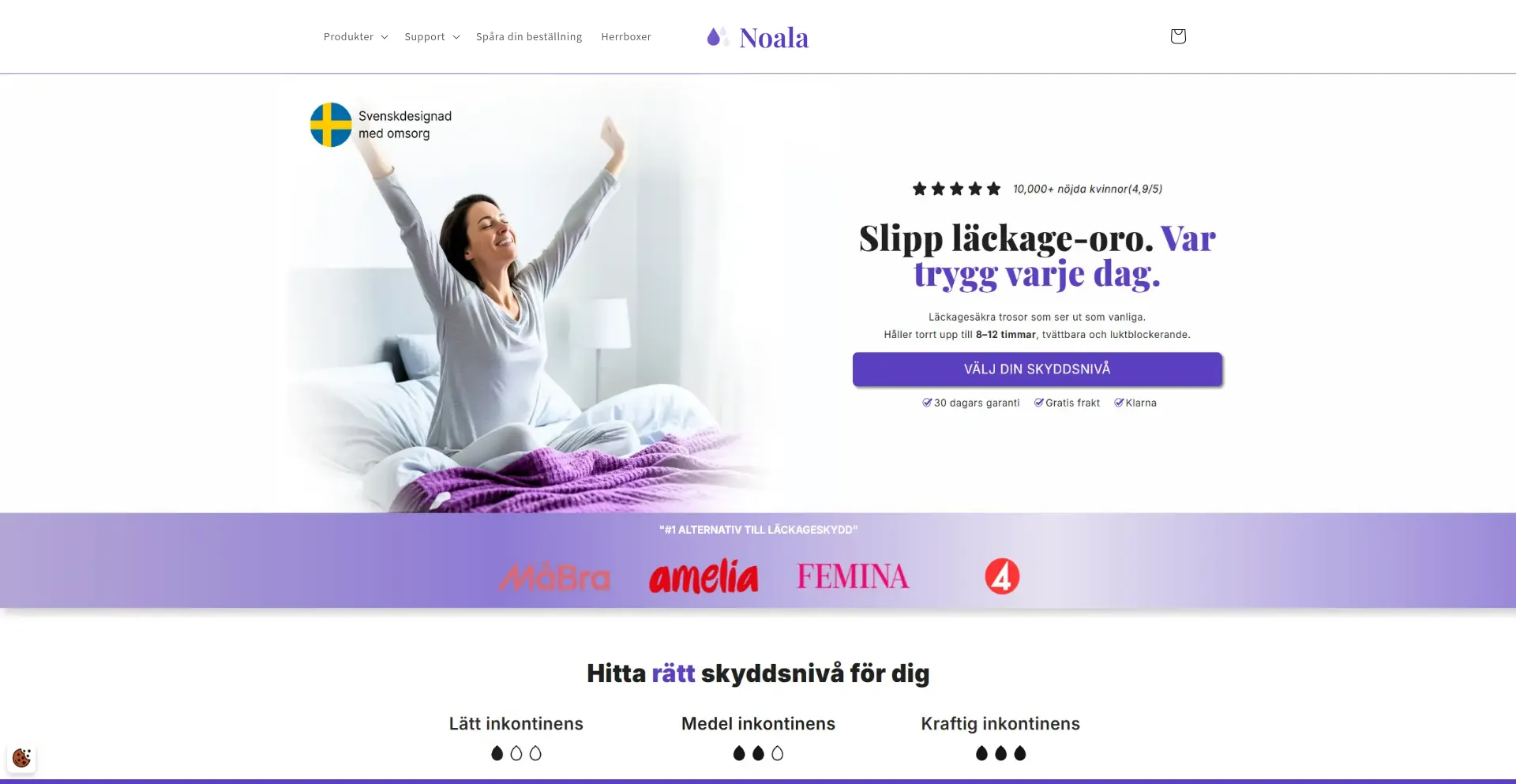Select Medel inkontinens protection level

[x=758, y=724]
